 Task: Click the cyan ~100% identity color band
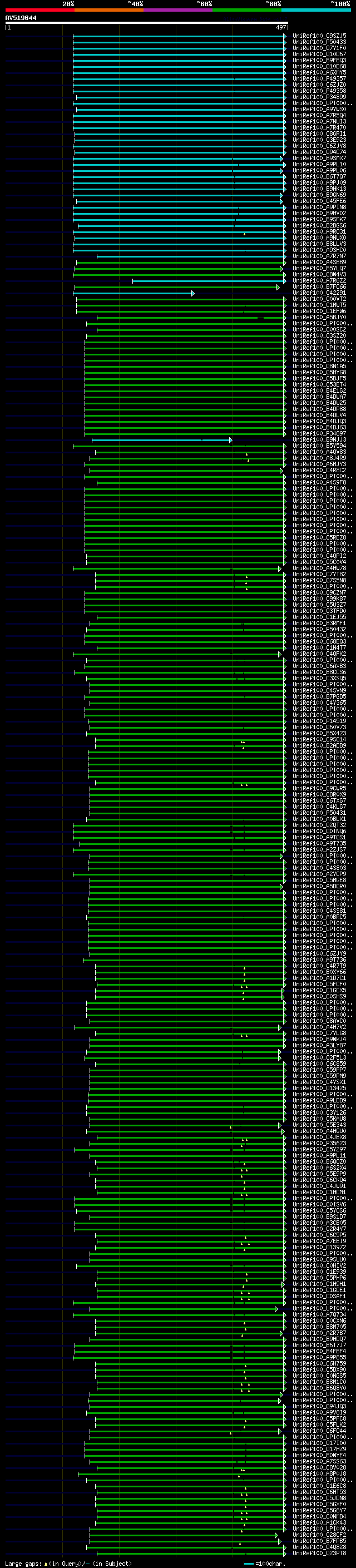point(316,10)
